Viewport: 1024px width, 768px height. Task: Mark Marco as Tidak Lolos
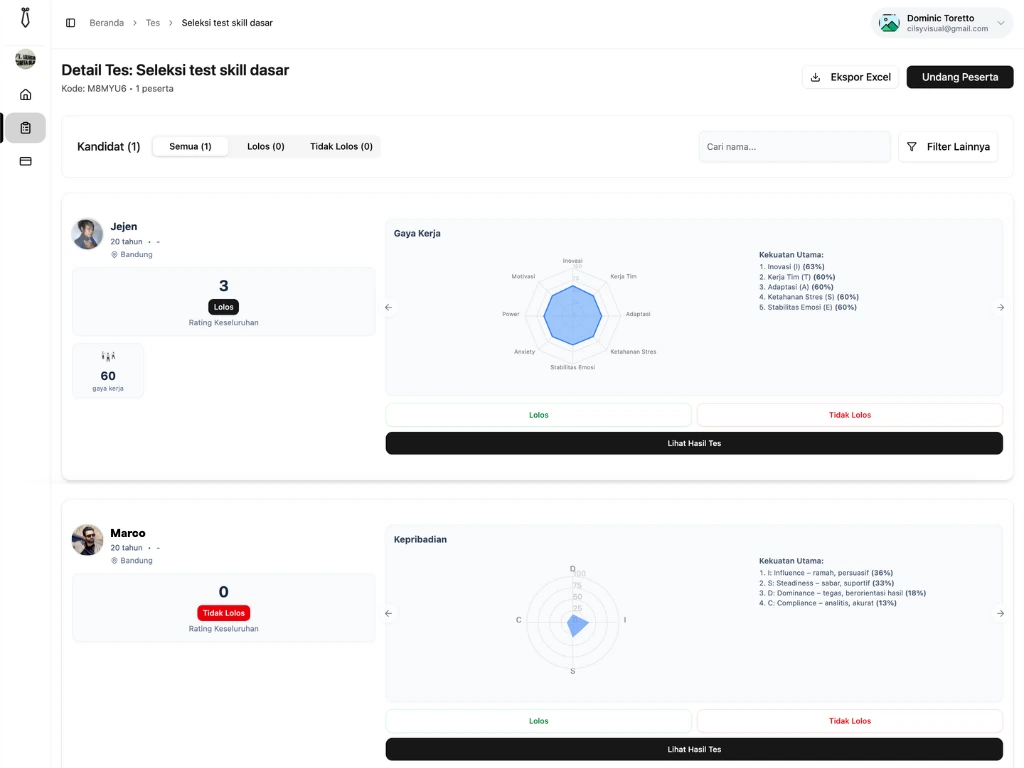coord(849,721)
